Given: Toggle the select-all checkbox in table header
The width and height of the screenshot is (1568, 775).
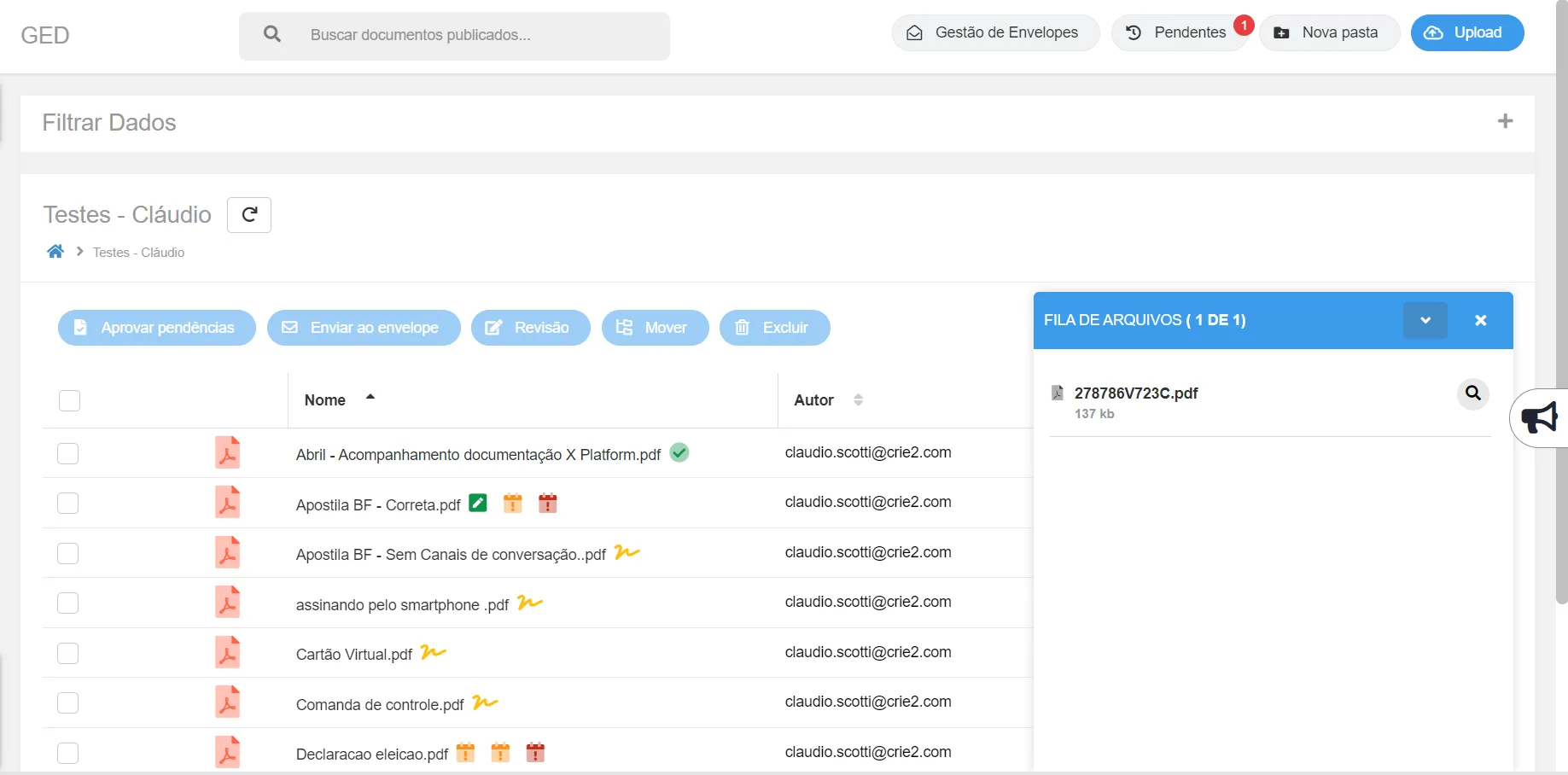Looking at the screenshot, I should tap(69, 400).
